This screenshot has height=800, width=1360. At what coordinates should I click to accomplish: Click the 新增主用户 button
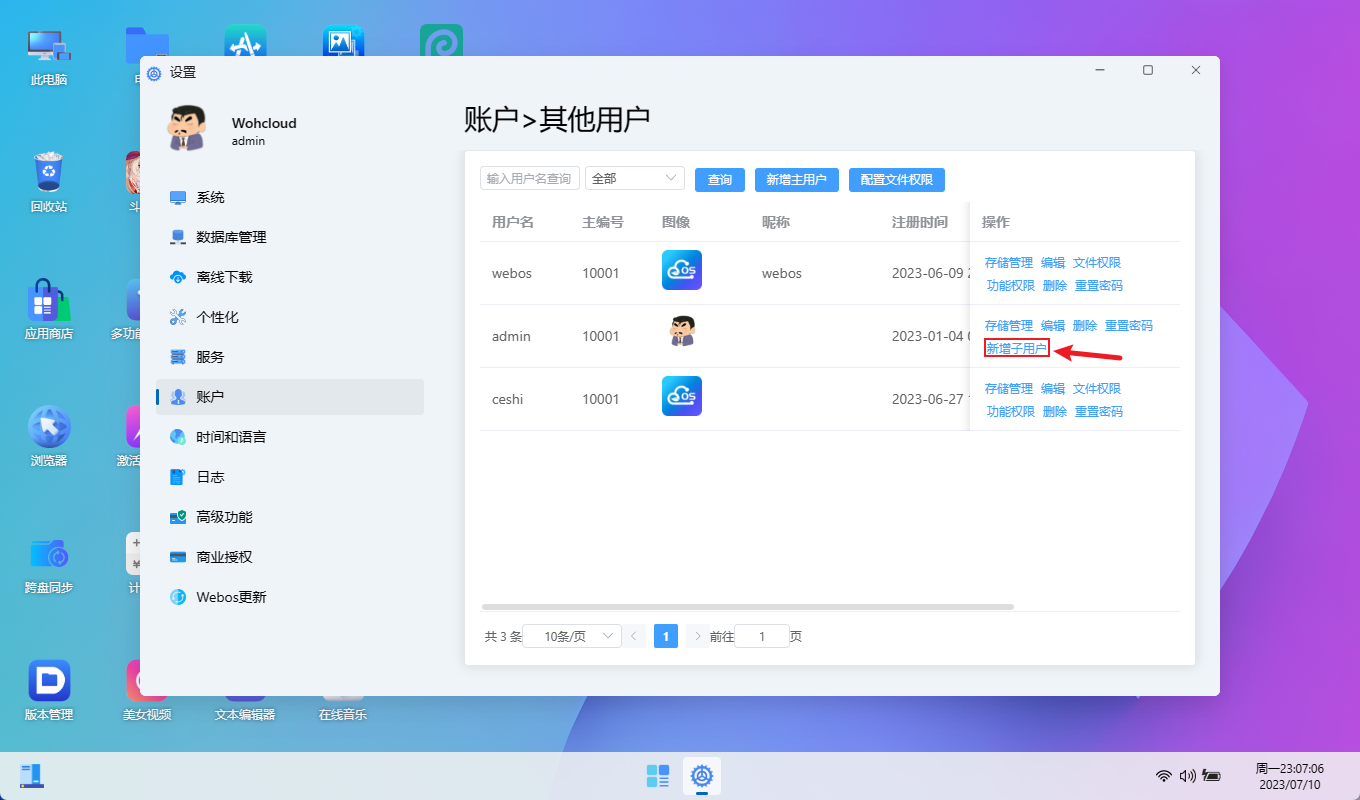pos(796,179)
